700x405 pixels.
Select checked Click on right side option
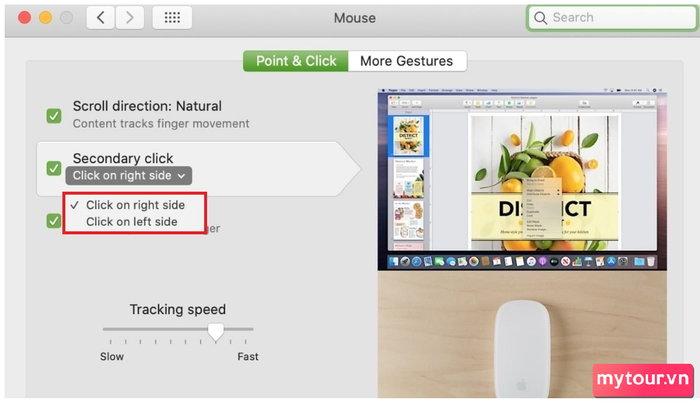pyautogui.click(x=135, y=205)
